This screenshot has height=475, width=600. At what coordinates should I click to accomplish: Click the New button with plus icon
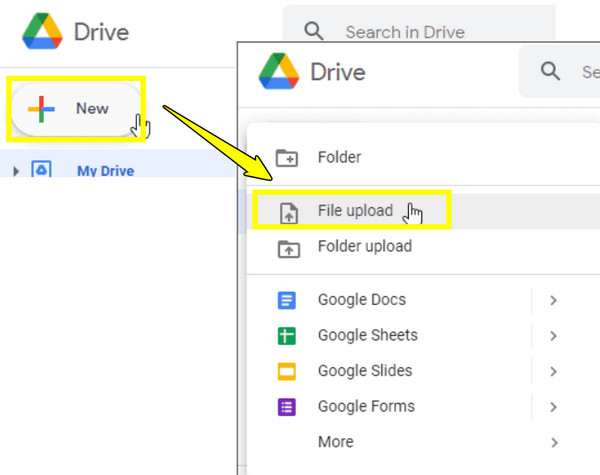[74, 108]
